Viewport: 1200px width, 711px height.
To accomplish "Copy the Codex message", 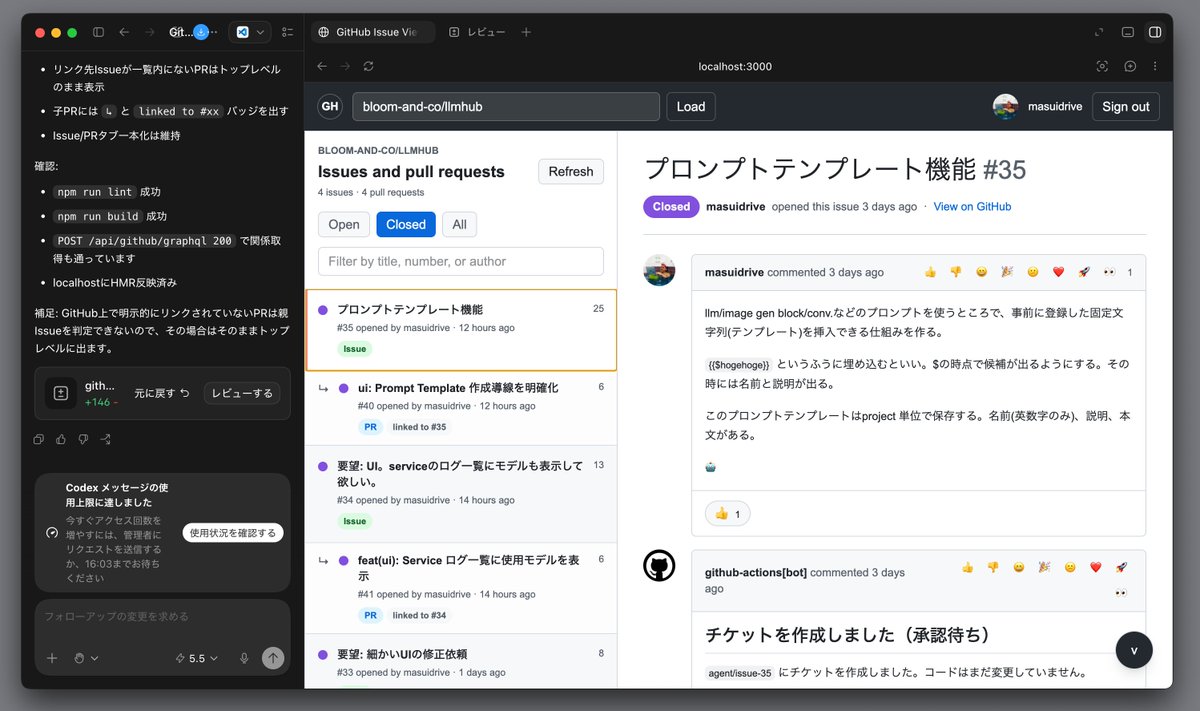I will (39, 439).
